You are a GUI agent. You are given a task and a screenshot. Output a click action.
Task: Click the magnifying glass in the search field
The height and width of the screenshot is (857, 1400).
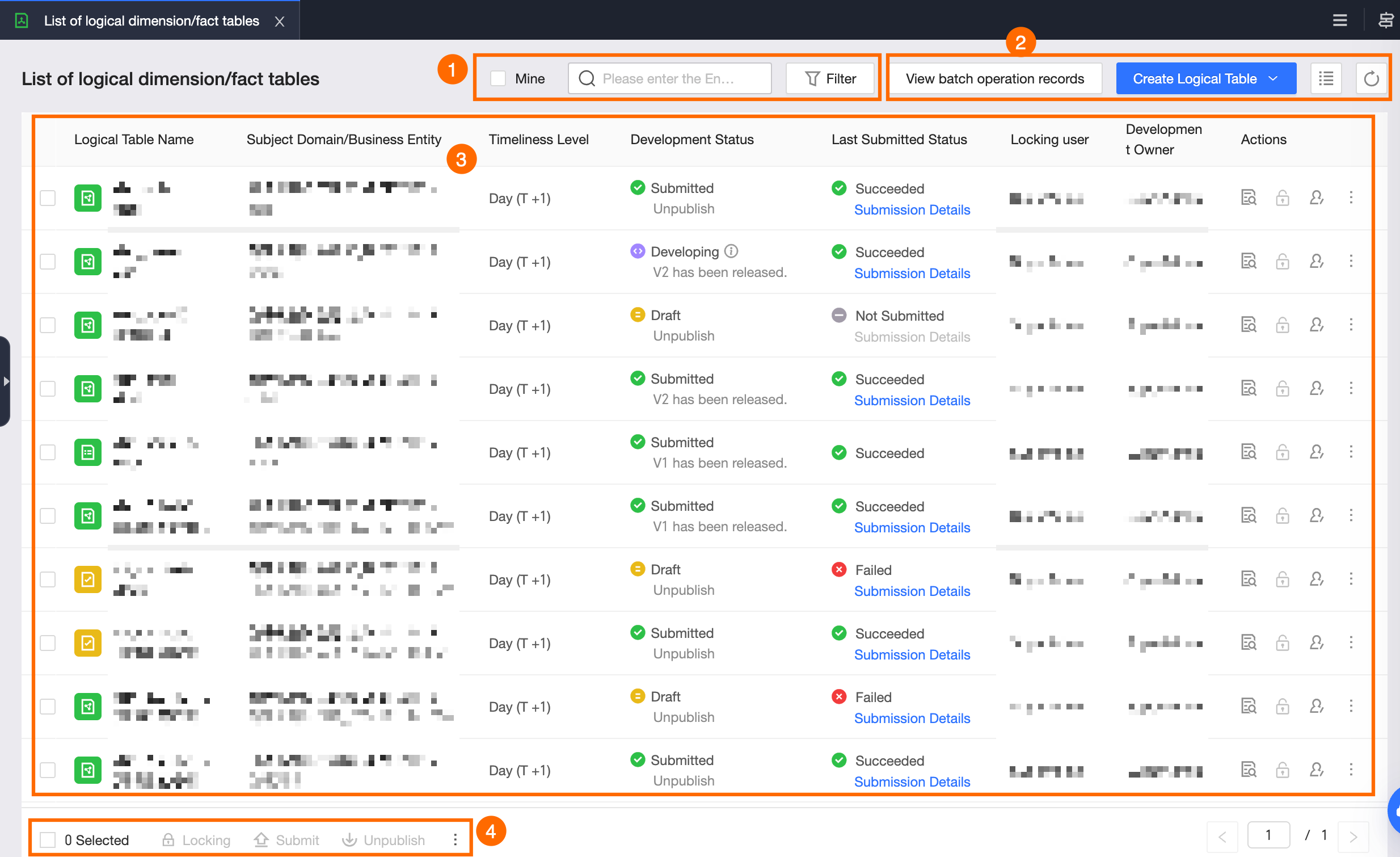tap(587, 78)
